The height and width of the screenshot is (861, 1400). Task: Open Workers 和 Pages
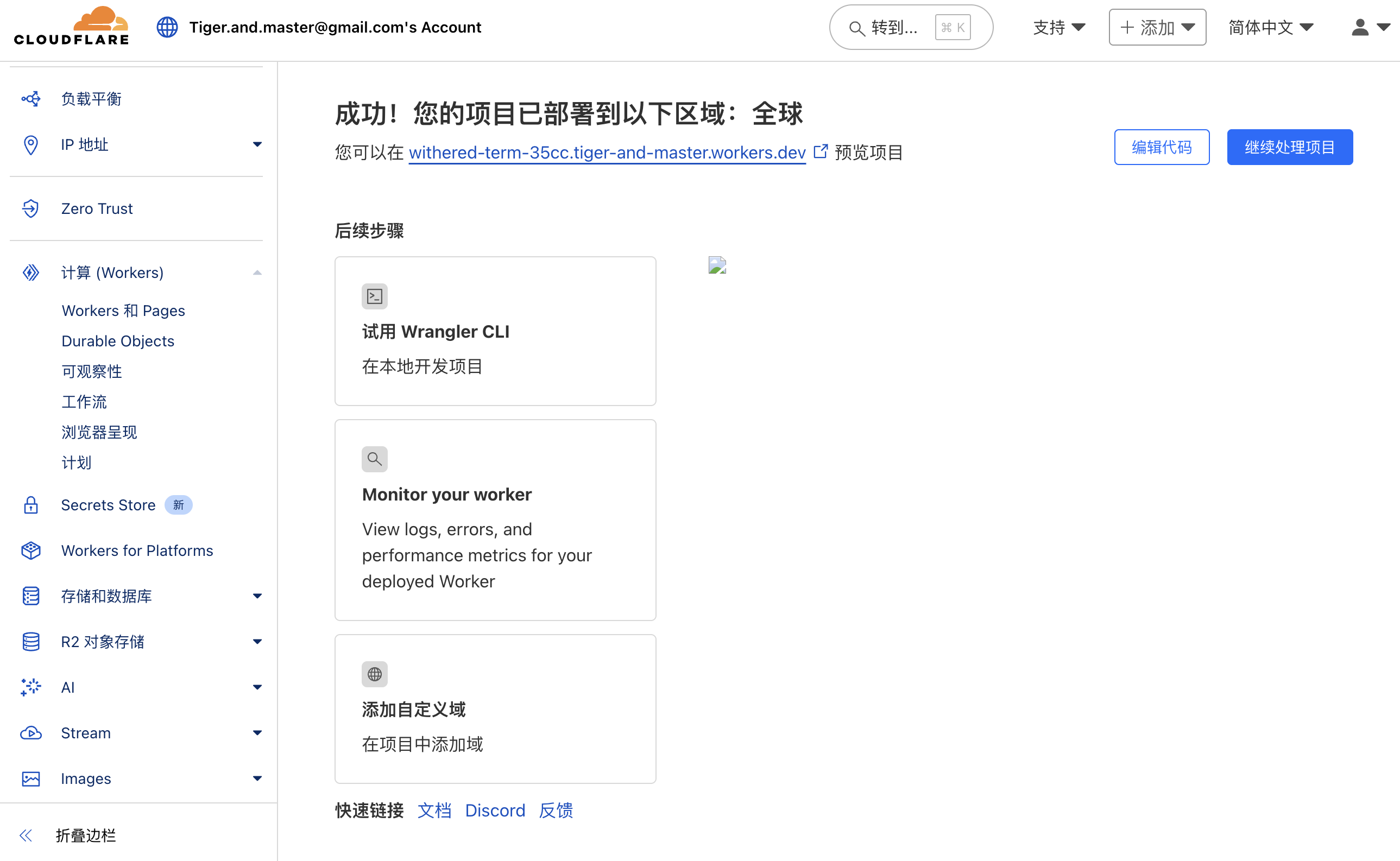(x=124, y=311)
